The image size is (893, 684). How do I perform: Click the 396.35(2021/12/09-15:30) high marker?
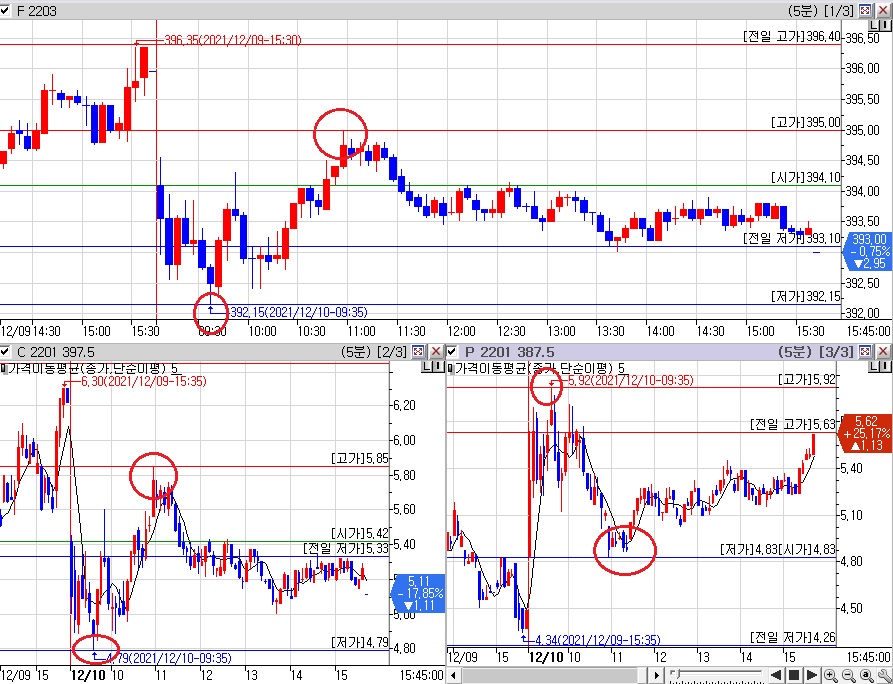coord(232,40)
